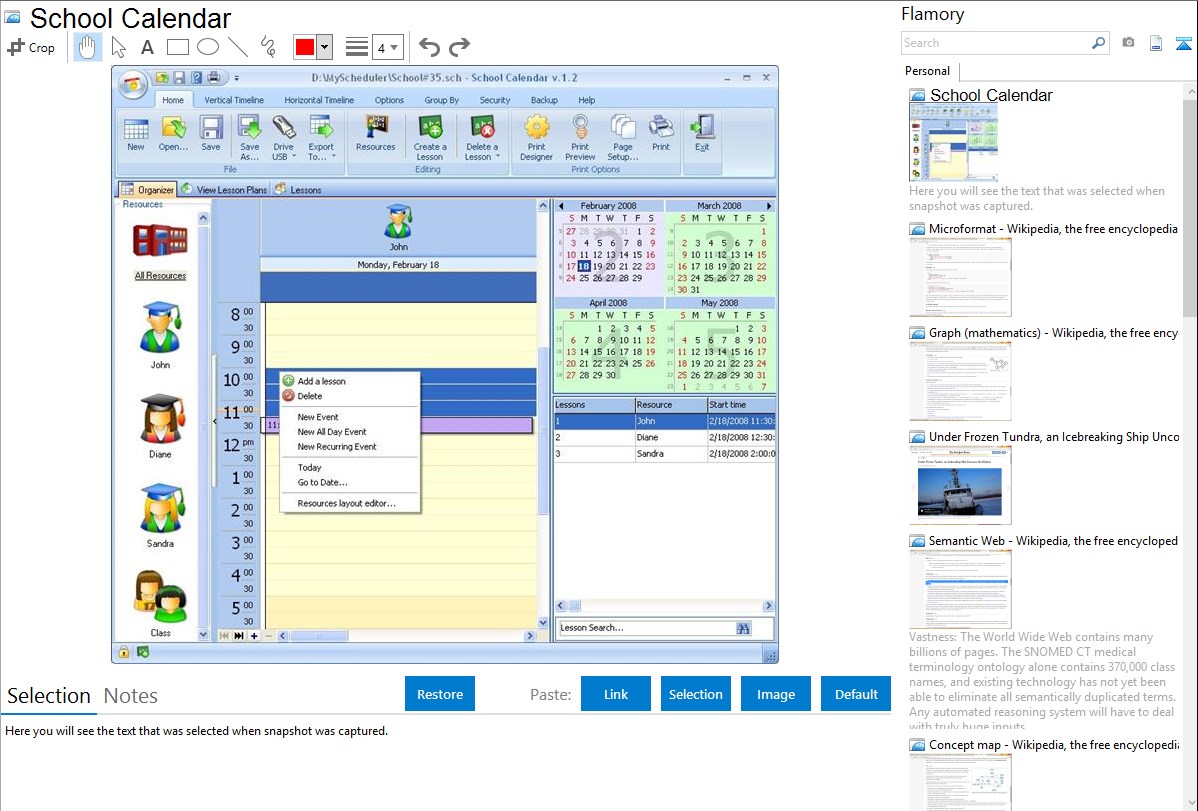
Task: Open the Vertical Timeline ribbon tab
Action: pos(234,100)
